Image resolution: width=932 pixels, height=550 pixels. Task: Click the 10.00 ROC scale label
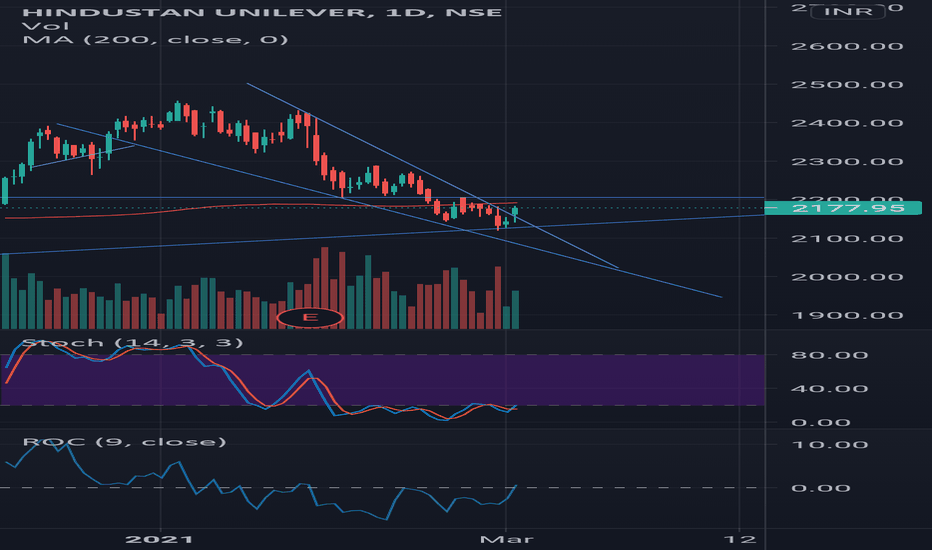(830, 445)
